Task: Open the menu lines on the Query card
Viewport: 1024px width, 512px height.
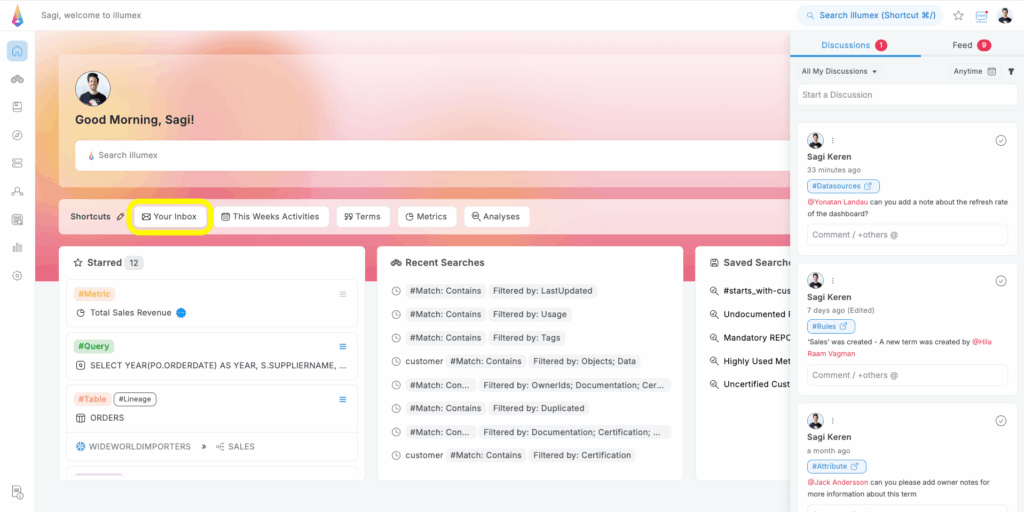Action: pyautogui.click(x=343, y=347)
